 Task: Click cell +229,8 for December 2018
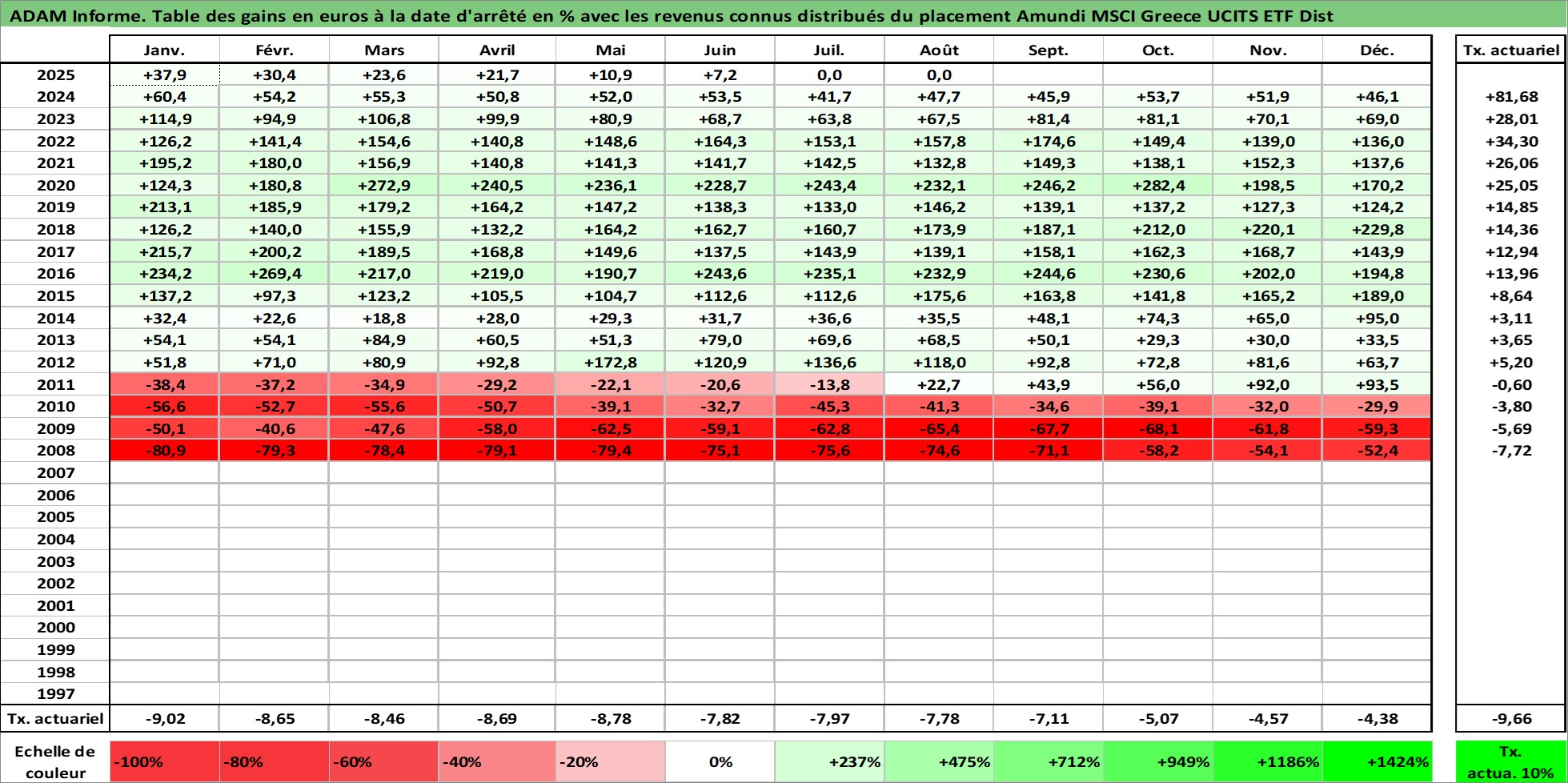click(1377, 229)
